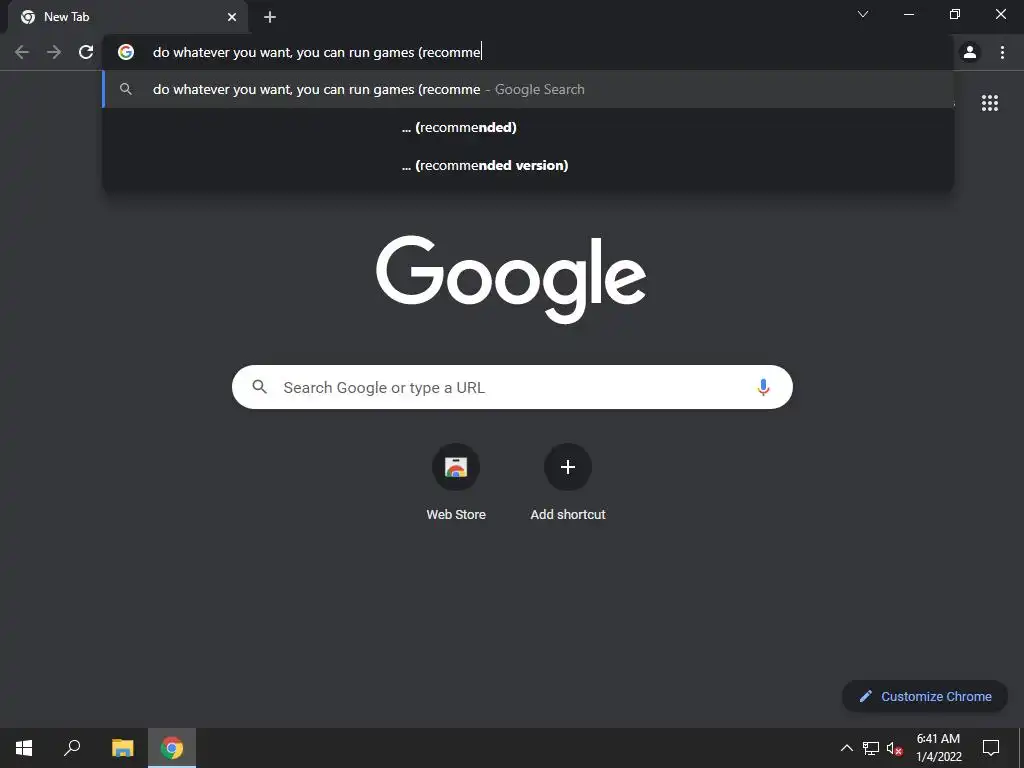The image size is (1024, 768).
Task: Open a new tab with the plus button
Action: (x=270, y=17)
